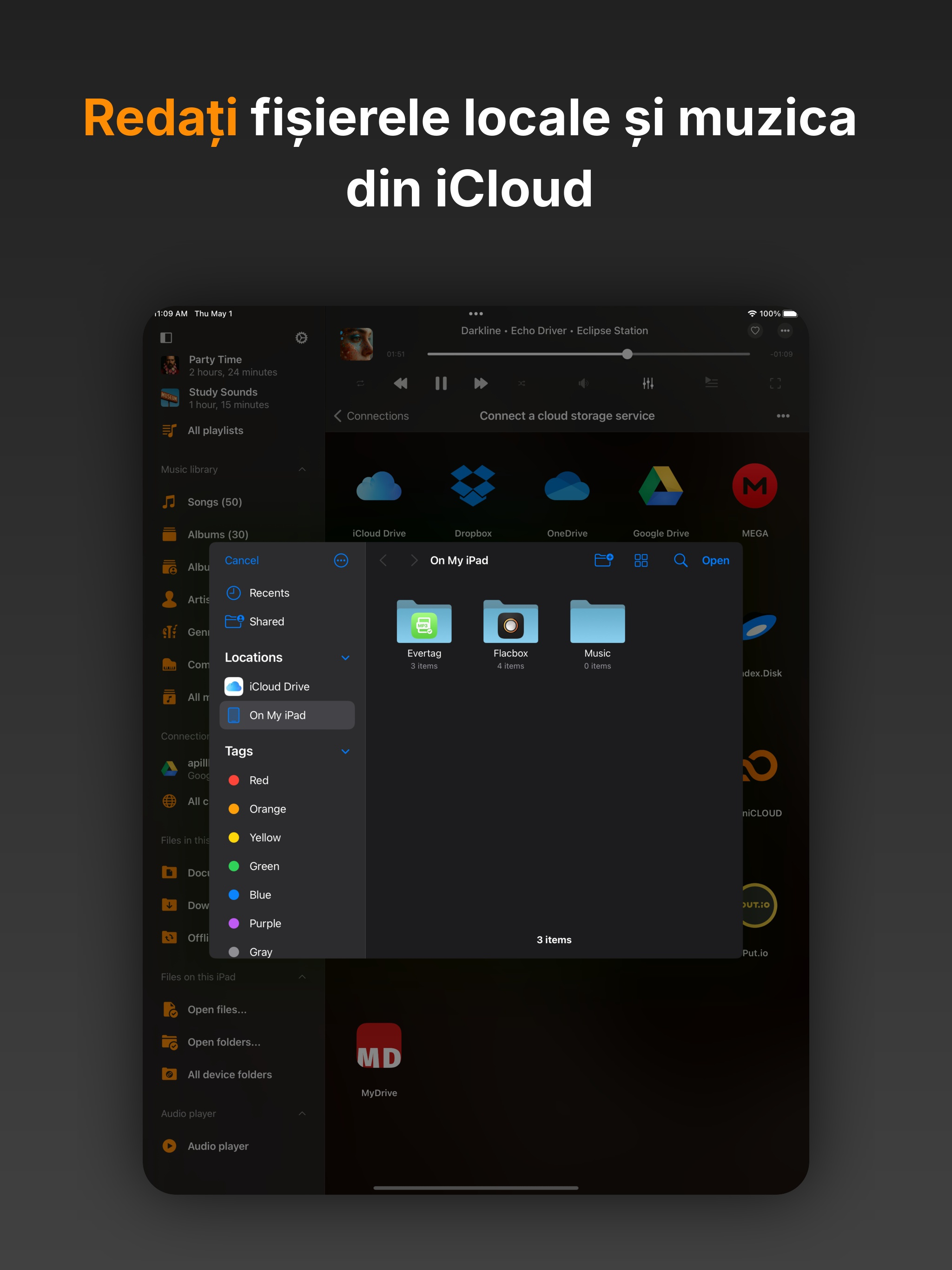Collapse the Music library section

[302, 470]
